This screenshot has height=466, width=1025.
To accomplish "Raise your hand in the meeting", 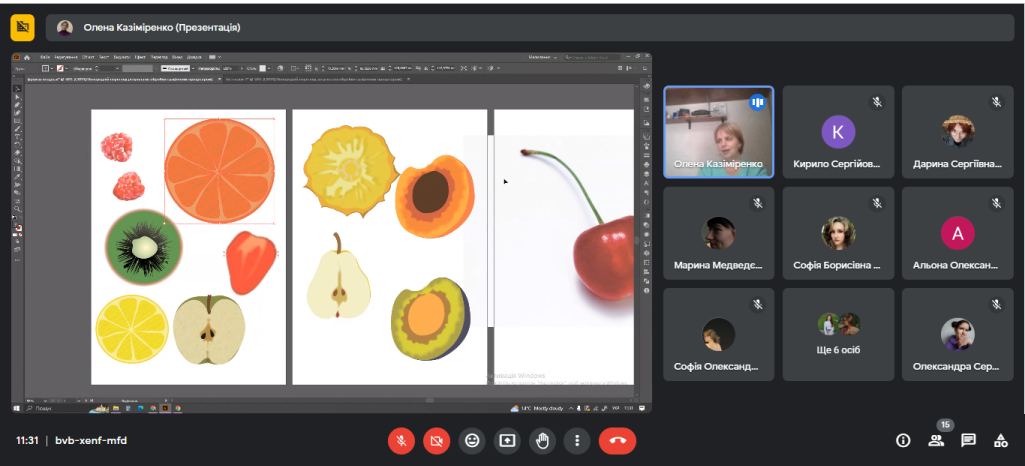I will (542, 440).
